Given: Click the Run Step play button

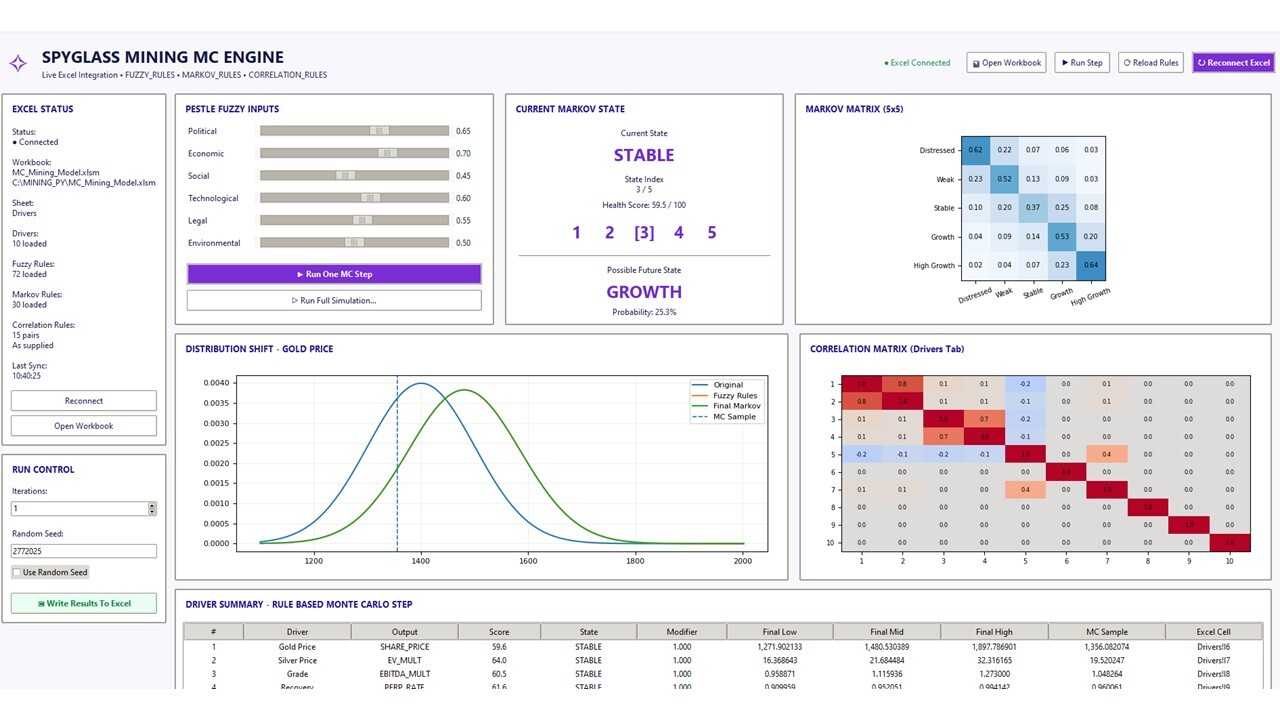Looking at the screenshot, I should [x=1082, y=63].
